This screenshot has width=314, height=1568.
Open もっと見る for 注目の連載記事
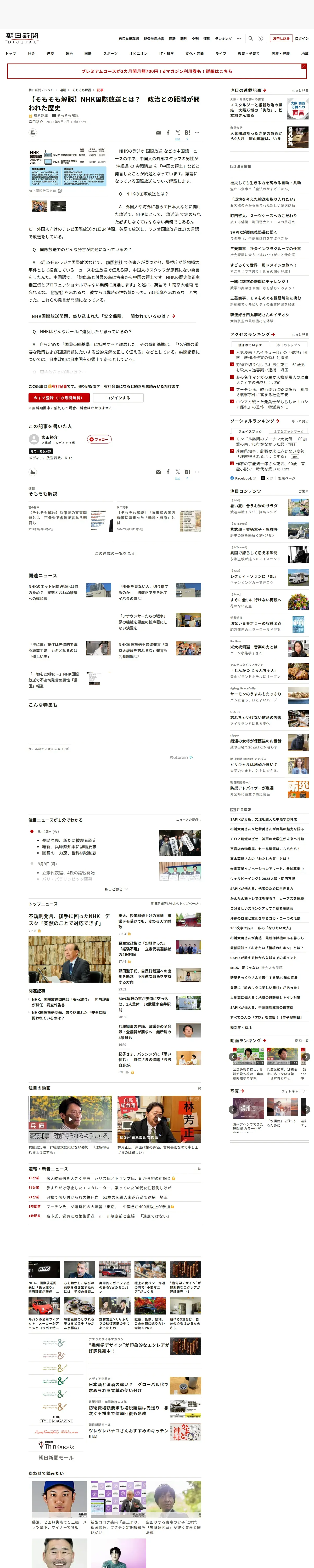299,91
